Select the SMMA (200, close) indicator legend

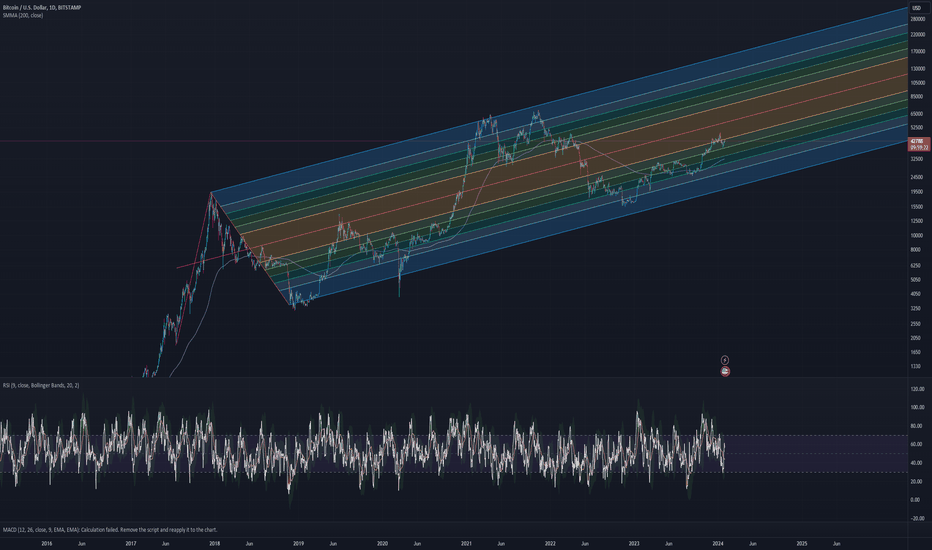pos(23,15)
